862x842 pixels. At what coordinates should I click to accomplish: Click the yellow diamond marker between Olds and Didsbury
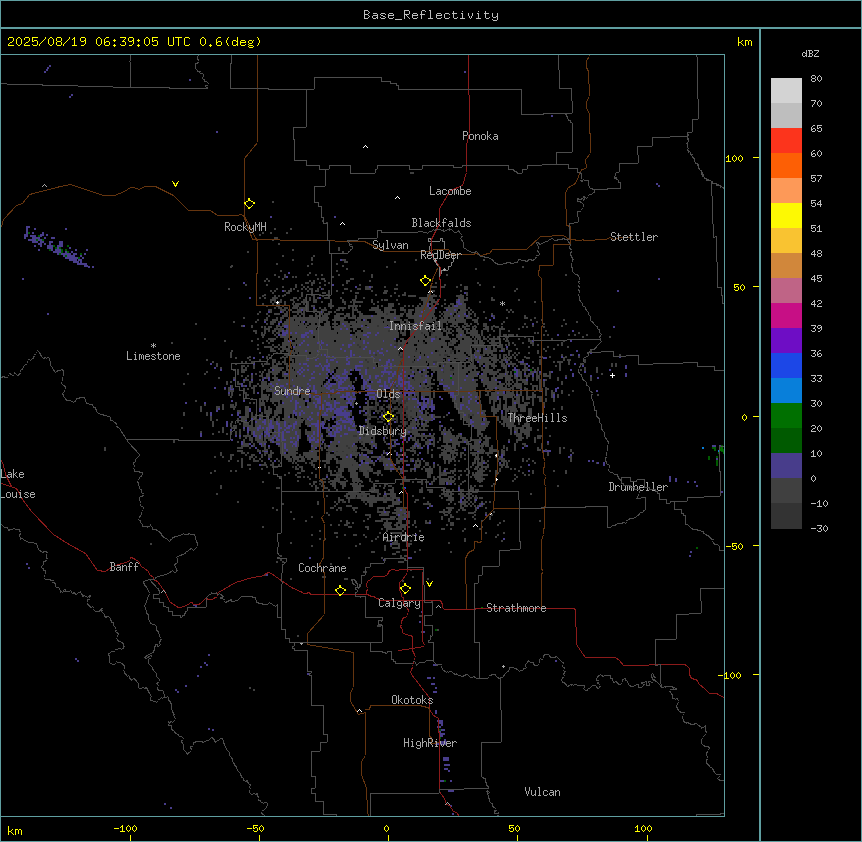[388, 417]
